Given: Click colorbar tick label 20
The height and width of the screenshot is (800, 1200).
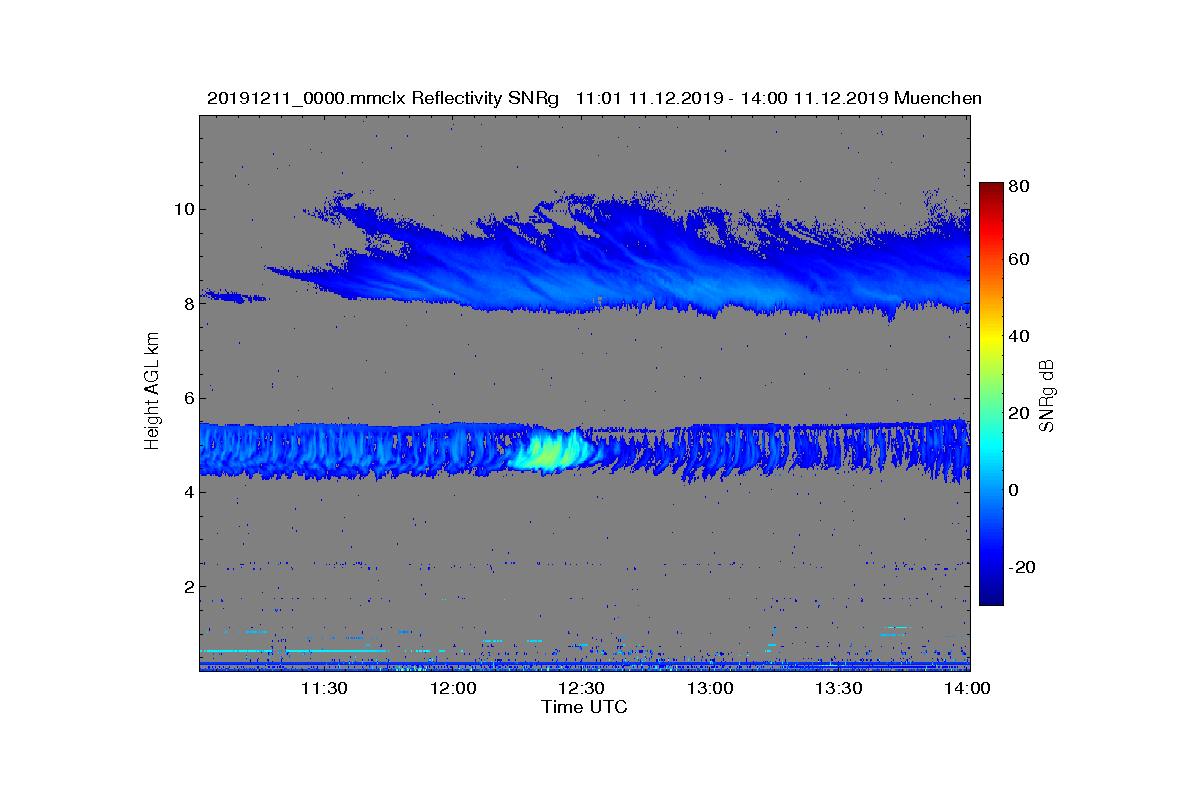Looking at the screenshot, I should tap(1021, 413).
